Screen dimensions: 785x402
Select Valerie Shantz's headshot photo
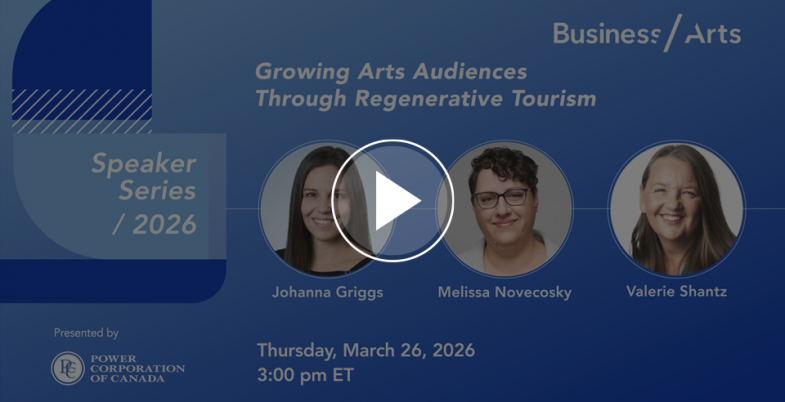click(676, 209)
